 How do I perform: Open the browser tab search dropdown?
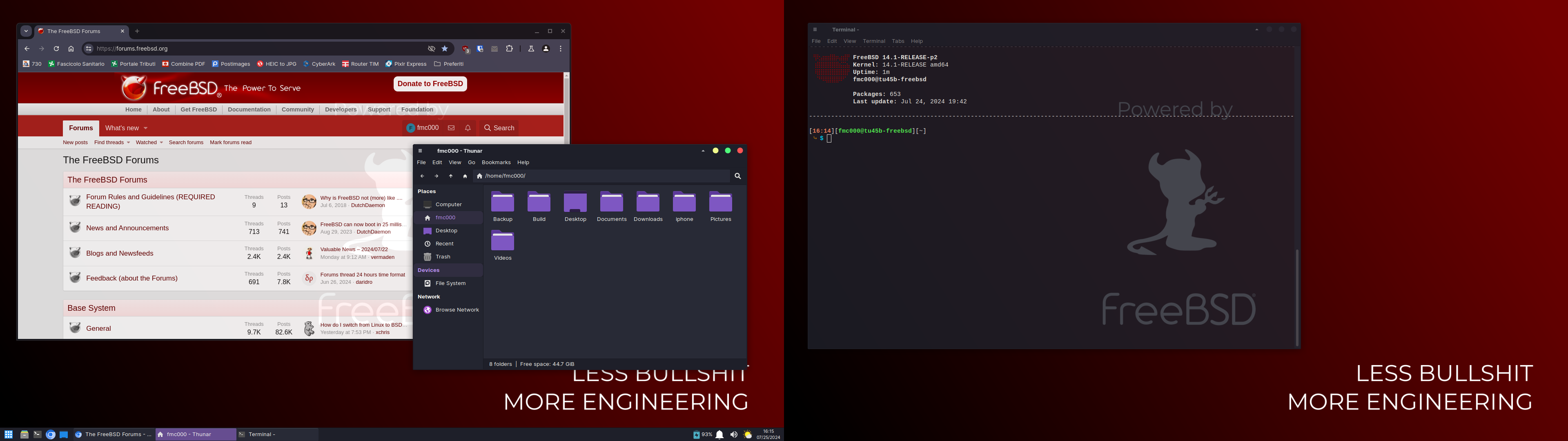[x=26, y=31]
